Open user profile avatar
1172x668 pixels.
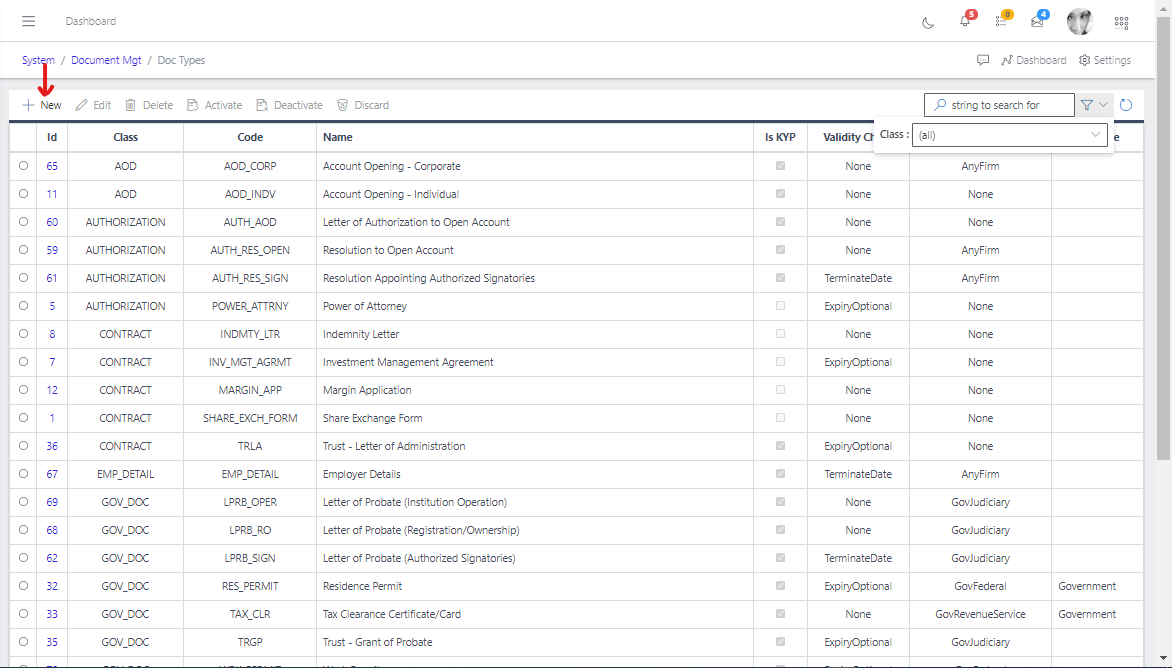[1079, 22]
